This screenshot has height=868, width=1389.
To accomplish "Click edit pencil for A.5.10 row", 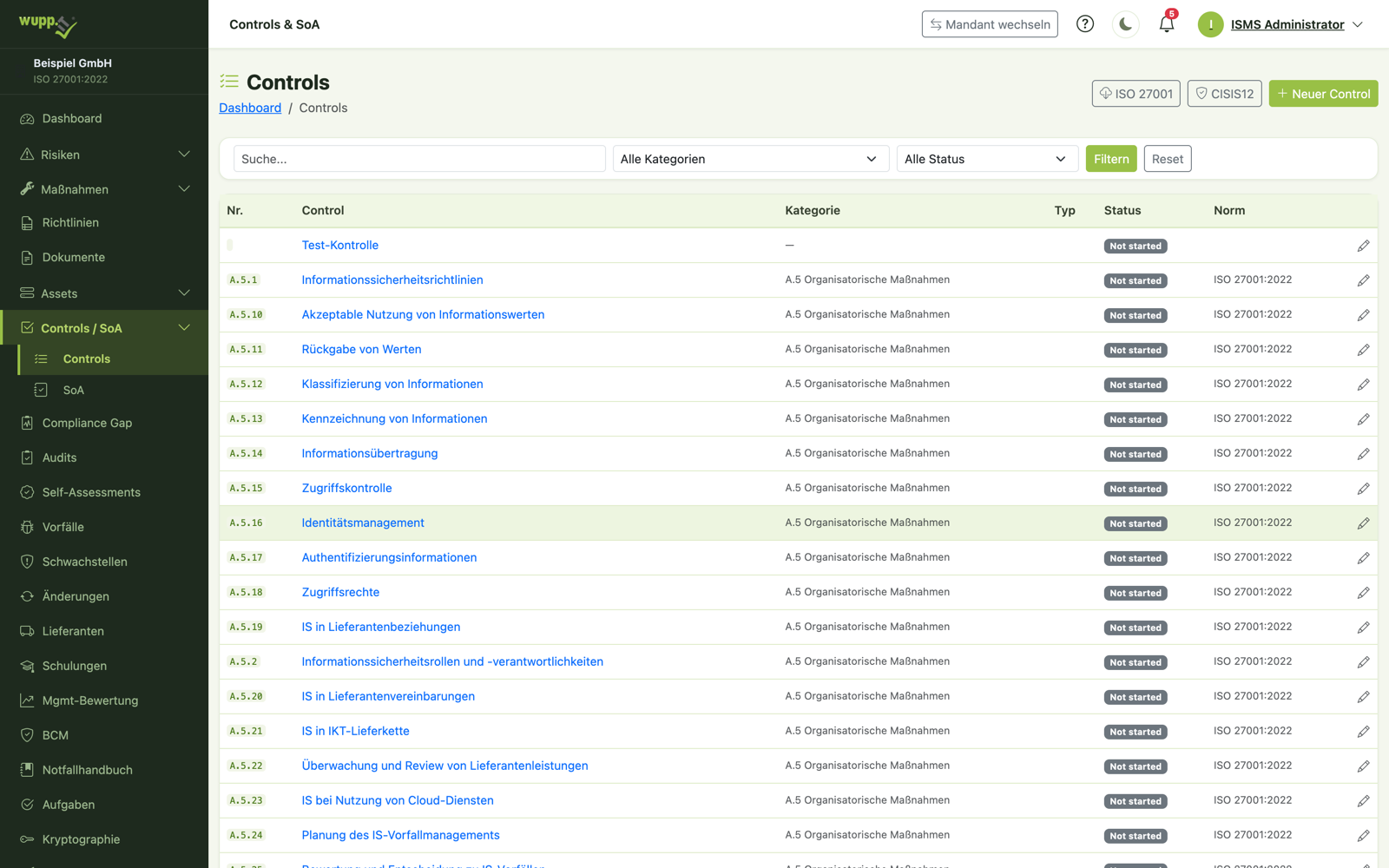I will (1363, 315).
